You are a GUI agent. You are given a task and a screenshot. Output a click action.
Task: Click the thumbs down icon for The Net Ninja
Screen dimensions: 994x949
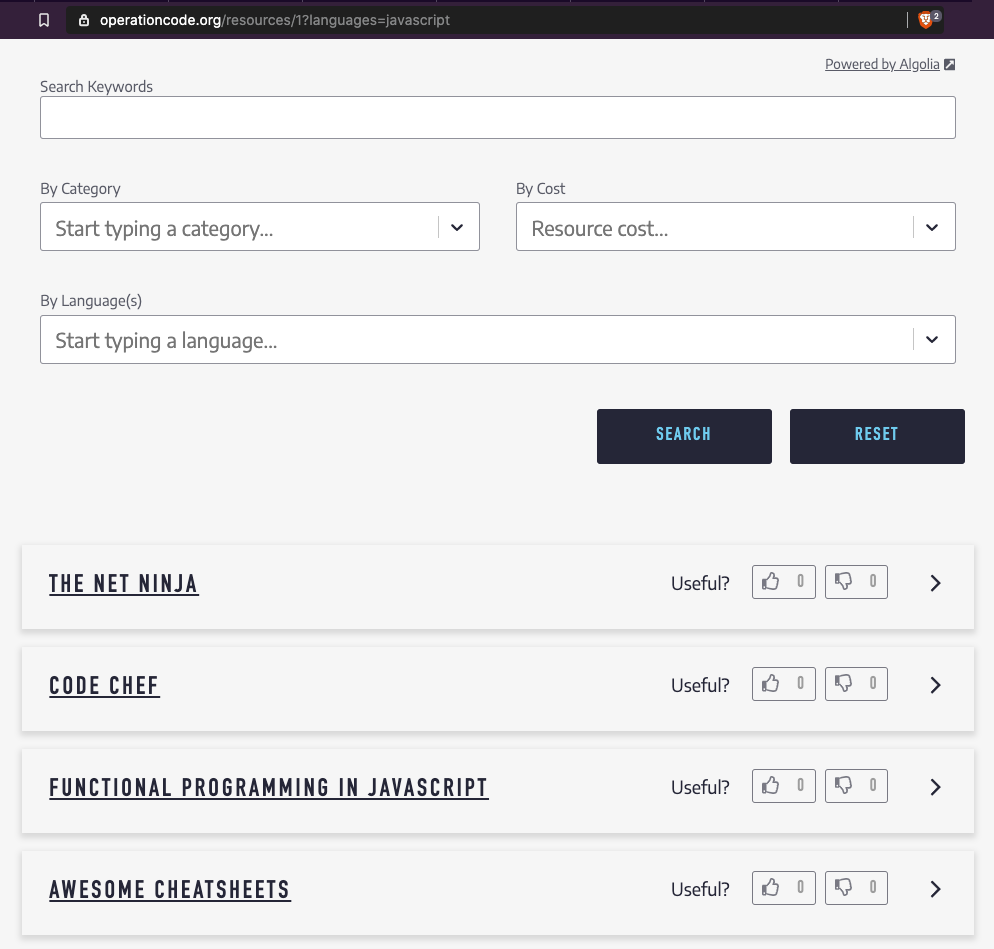tap(843, 581)
